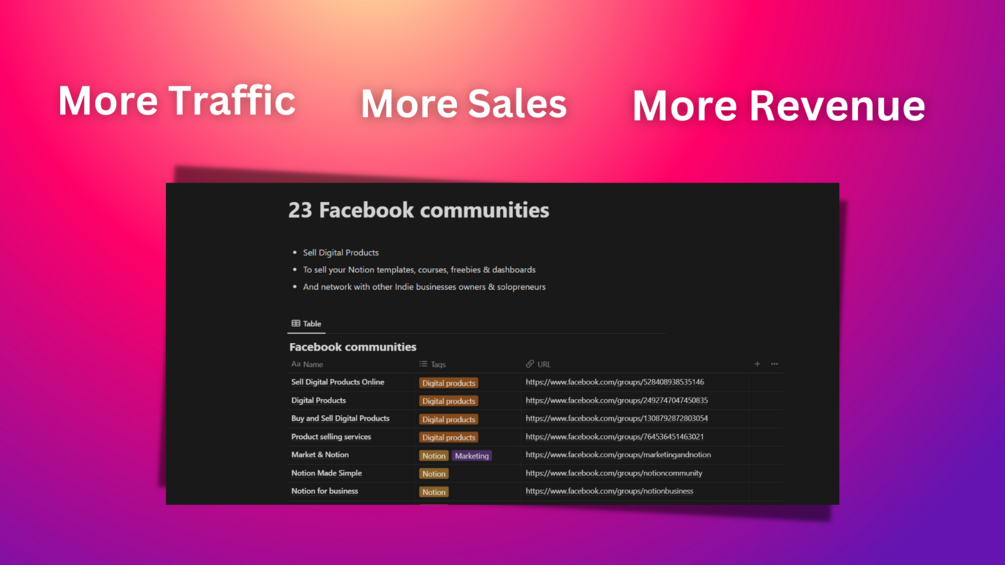Open the Table view tab
This screenshot has width=1005, height=565.
[306, 323]
